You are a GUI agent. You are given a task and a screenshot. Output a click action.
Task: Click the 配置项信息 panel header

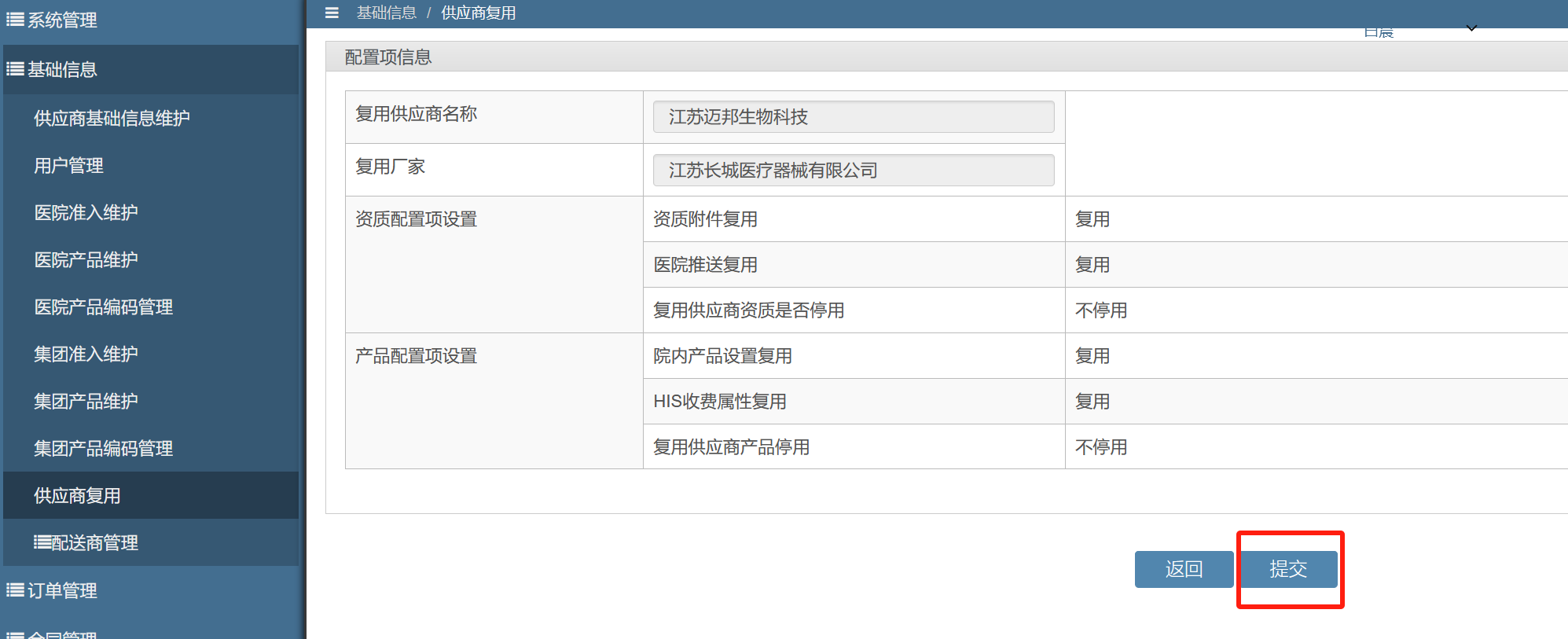point(946,57)
